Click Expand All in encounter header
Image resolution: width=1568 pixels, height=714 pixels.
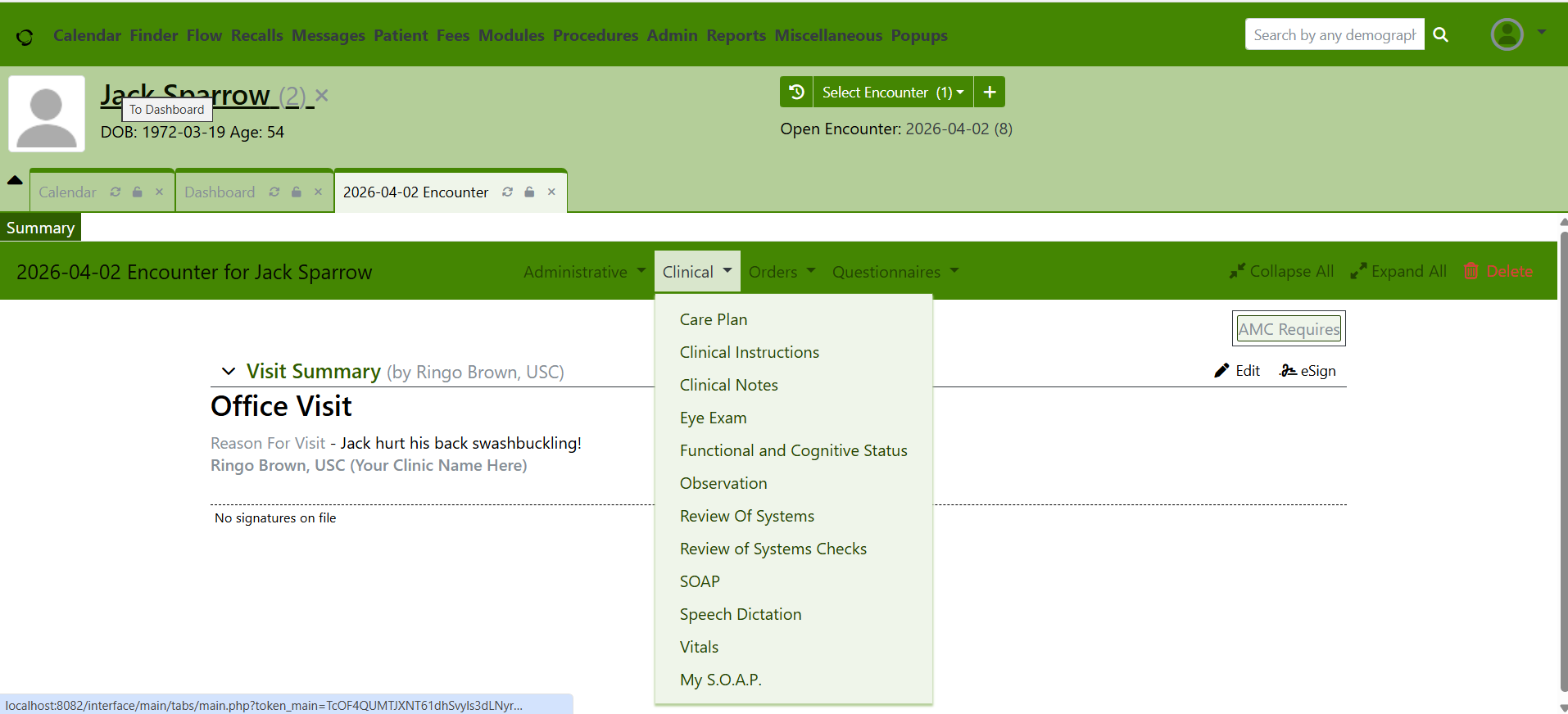point(1398,271)
